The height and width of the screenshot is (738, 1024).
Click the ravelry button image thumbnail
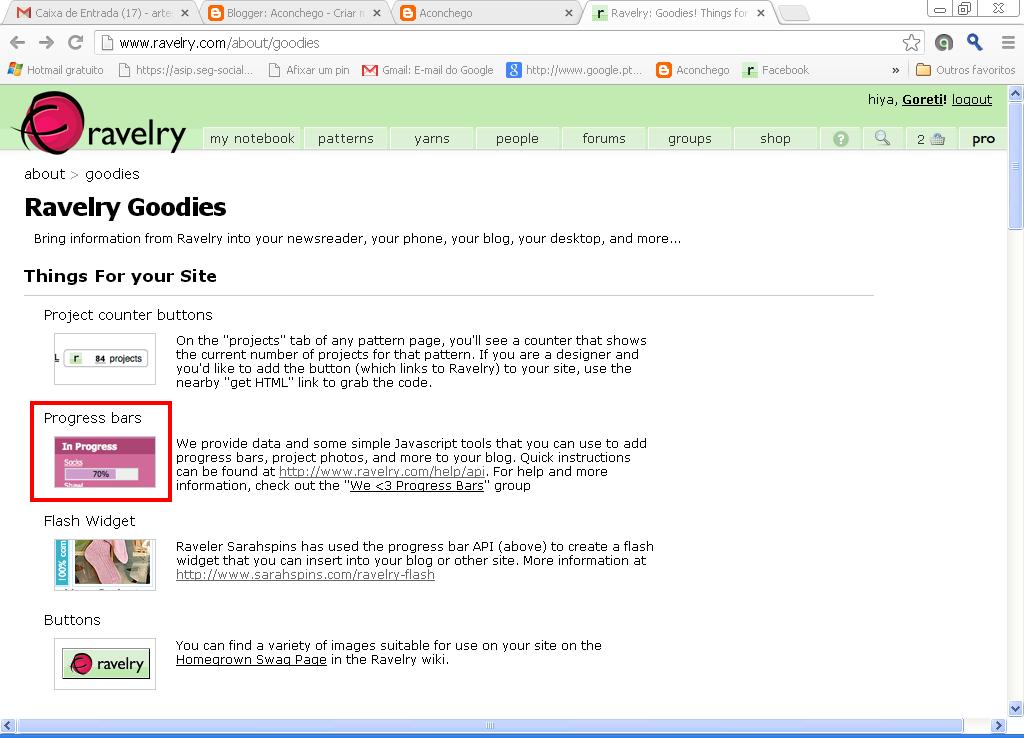105,664
